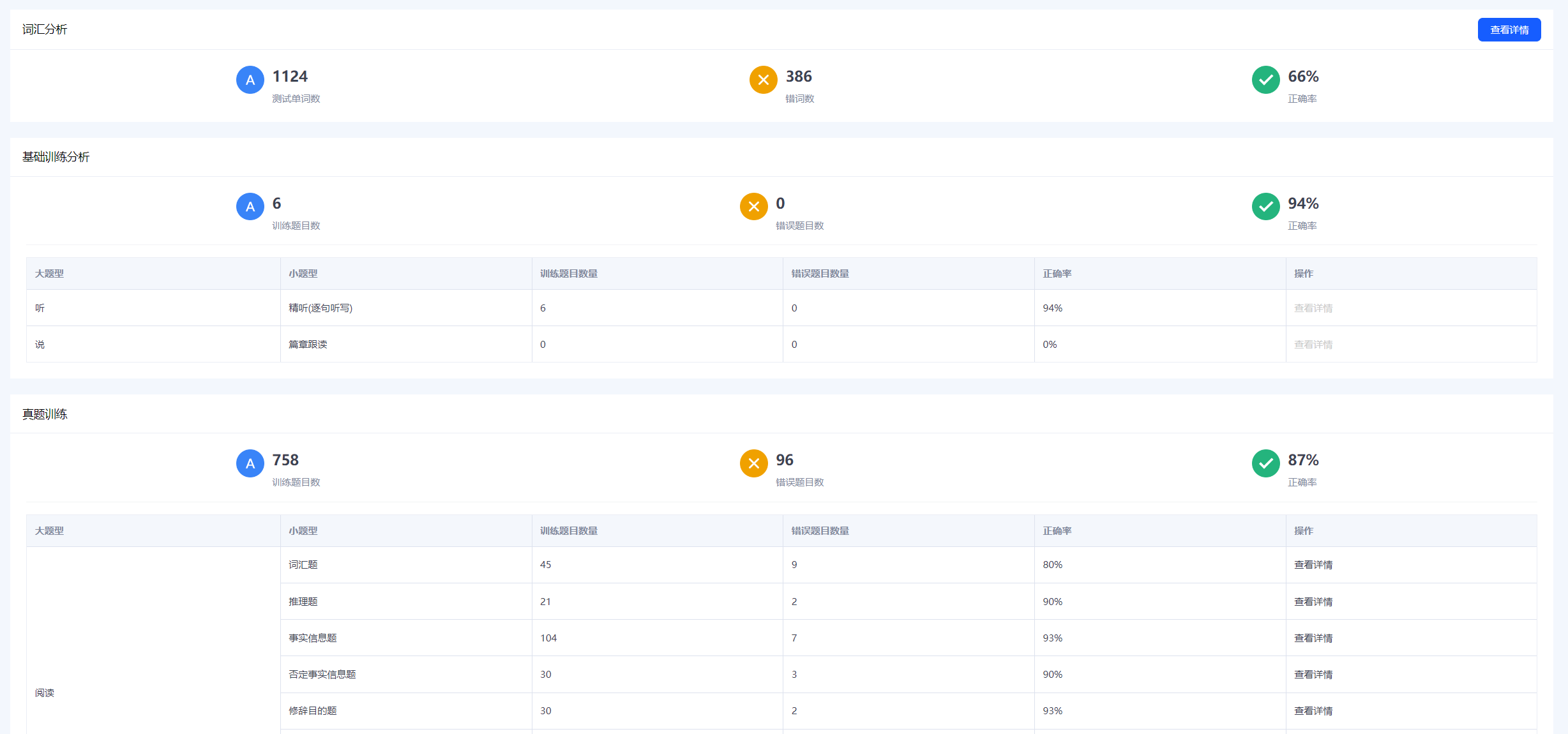Open 查看详情 for 词汇题 row
The width and height of the screenshot is (1568, 734).
coord(1313,565)
